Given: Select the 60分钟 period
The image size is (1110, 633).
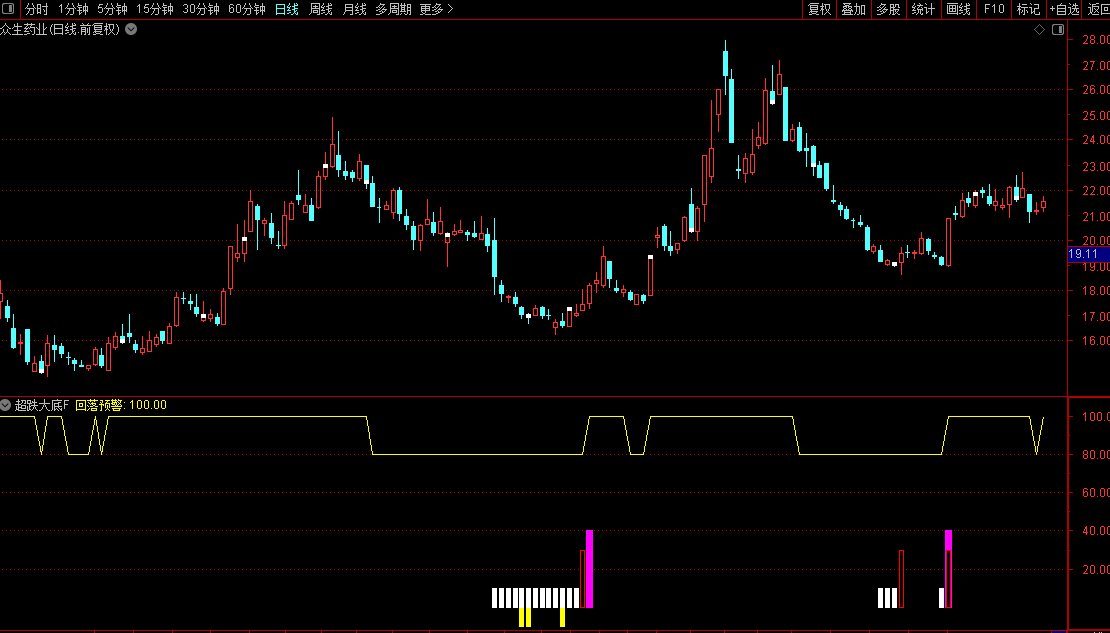Looking at the screenshot, I should pyautogui.click(x=247, y=9).
